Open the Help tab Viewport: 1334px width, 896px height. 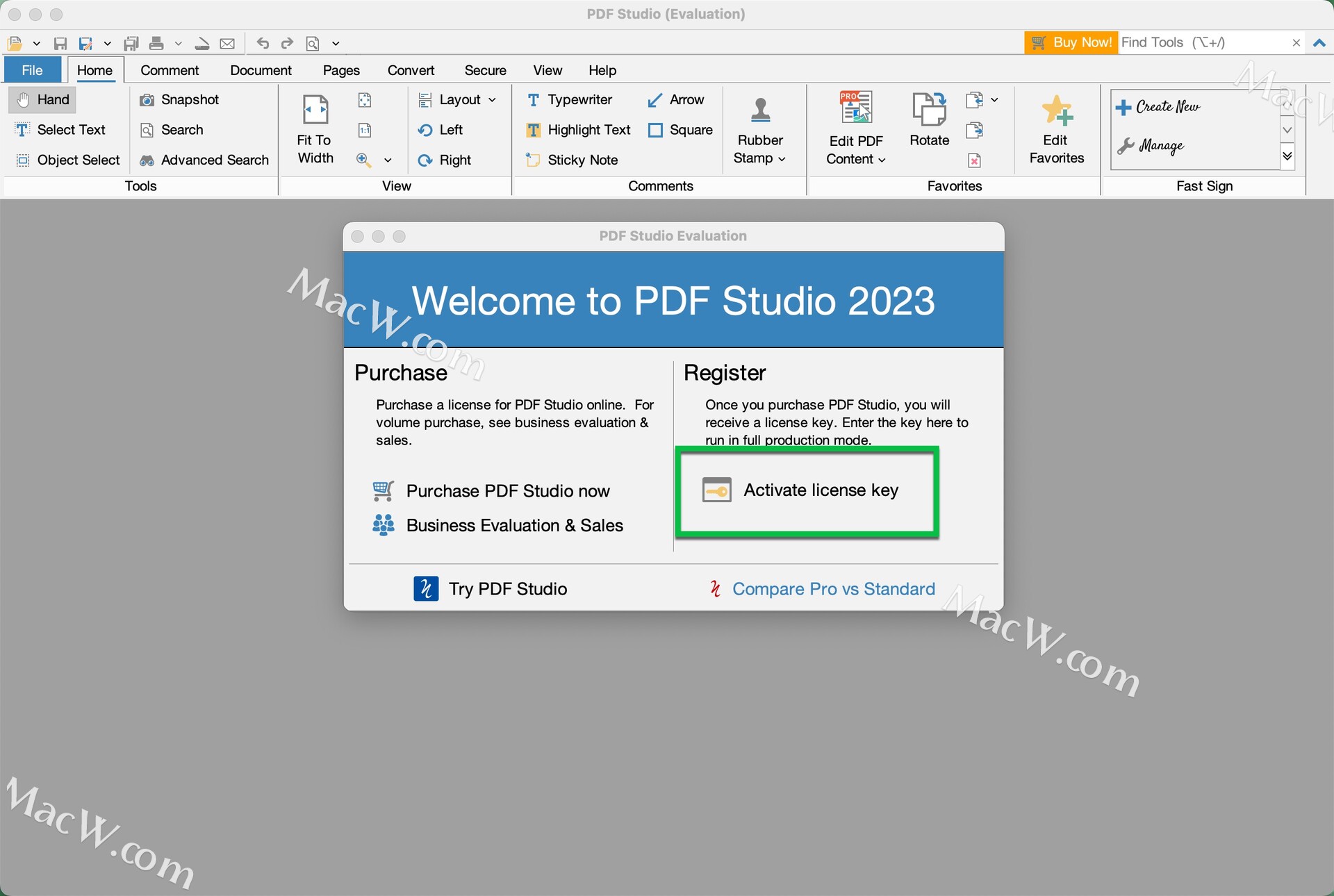pyautogui.click(x=602, y=70)
